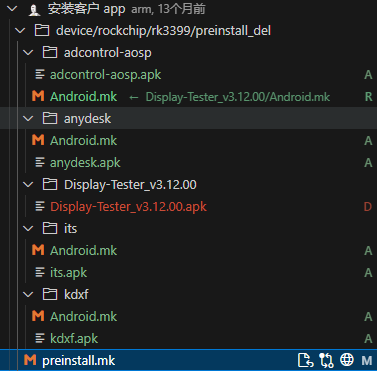The height and width of the screenshot is (371, 377).
Task: Click the device/rockchip/rk3399/preinstall_del path label
Action: pyautogui.click(x=163, y=31)
